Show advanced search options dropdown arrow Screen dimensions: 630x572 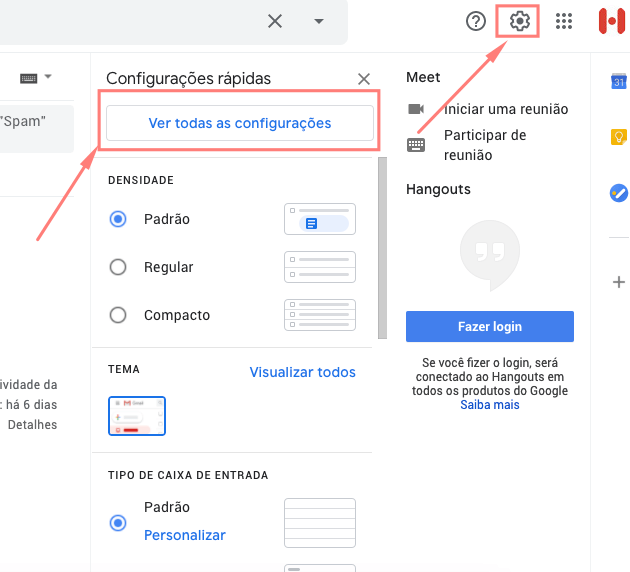coord(319,21)
